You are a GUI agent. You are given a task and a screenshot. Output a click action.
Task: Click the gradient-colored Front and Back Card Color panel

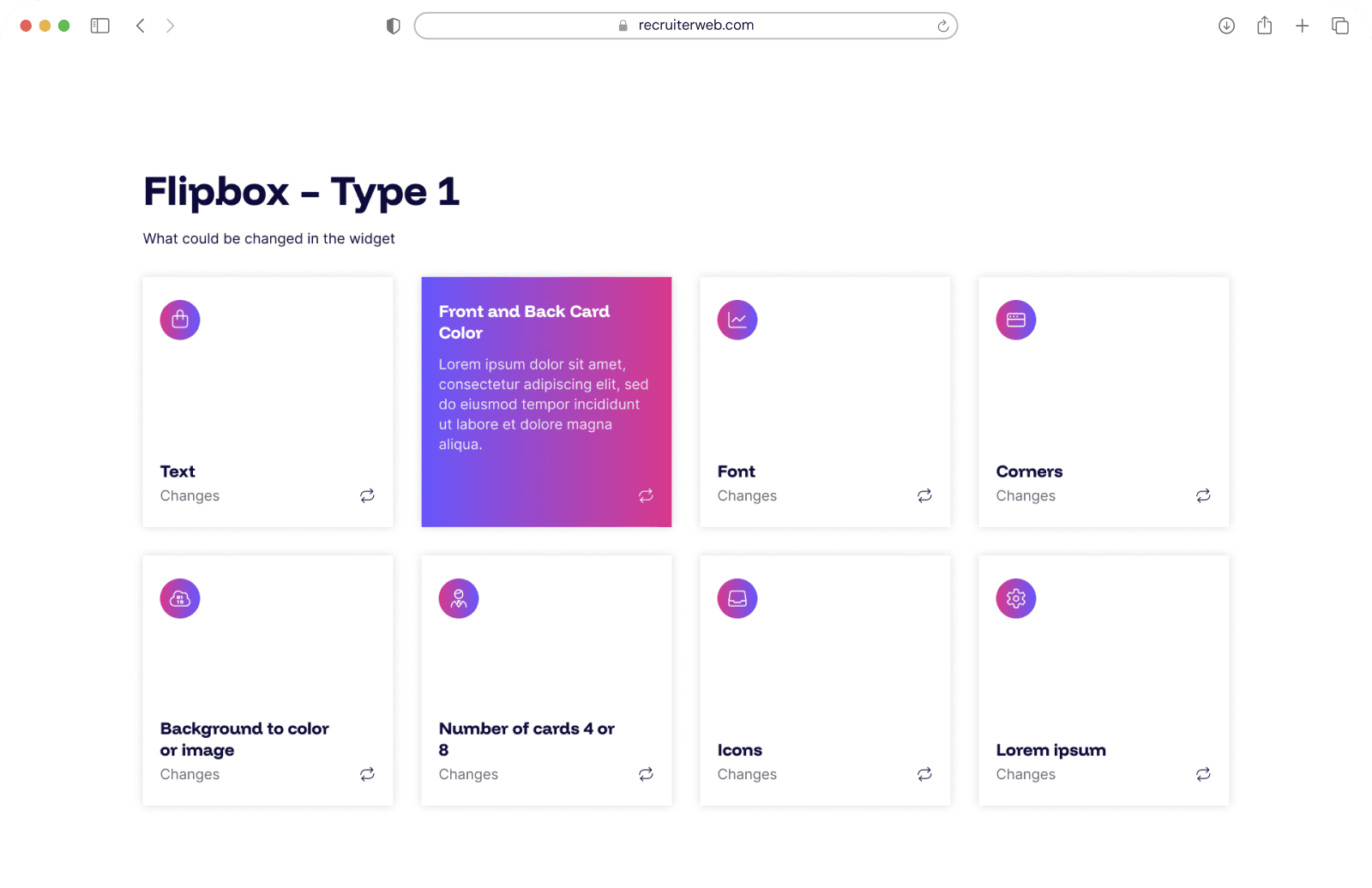pyautogui.click(x=546, y=401)
